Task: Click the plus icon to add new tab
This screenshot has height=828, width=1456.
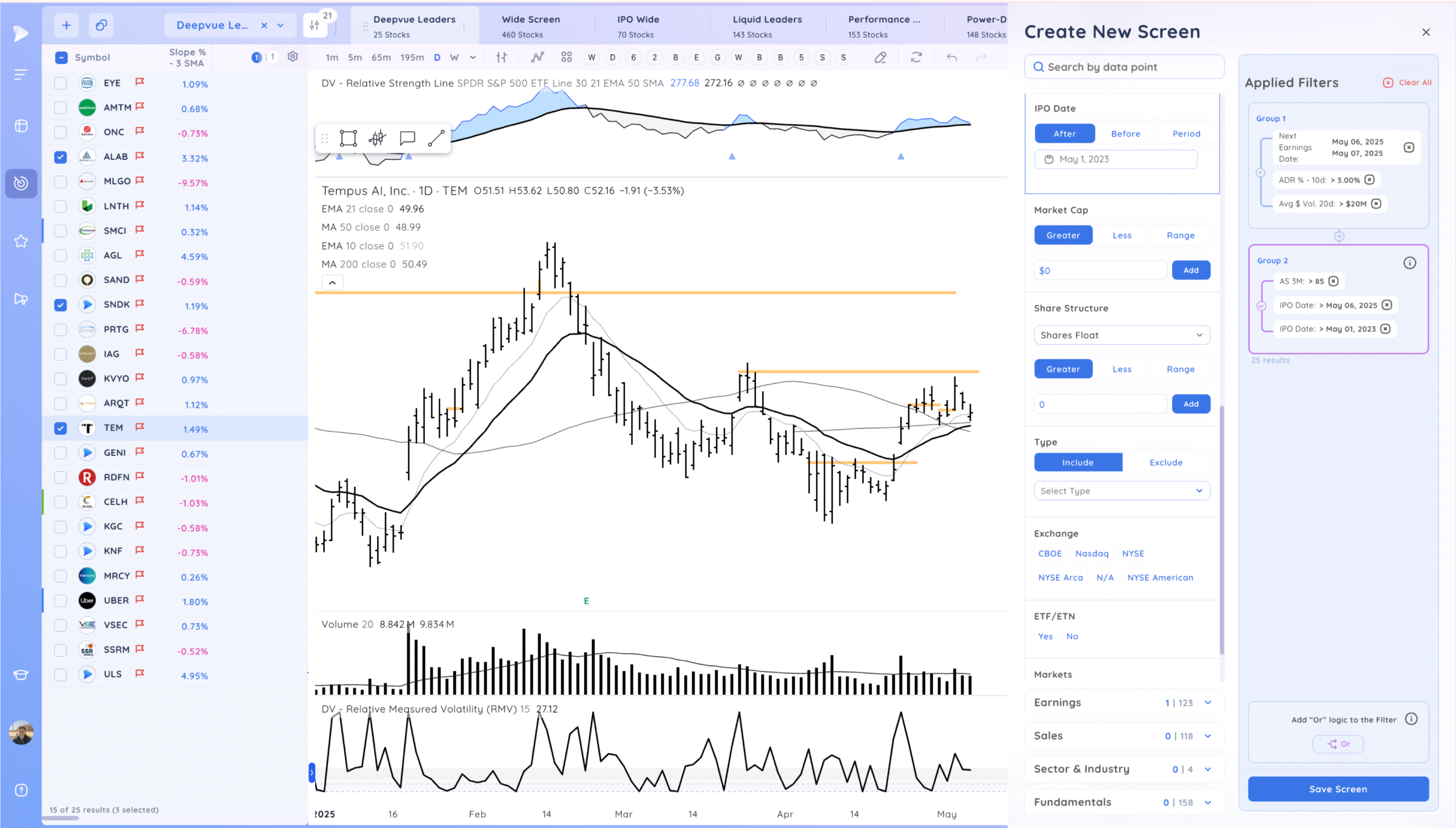Action: click(67, 25)
